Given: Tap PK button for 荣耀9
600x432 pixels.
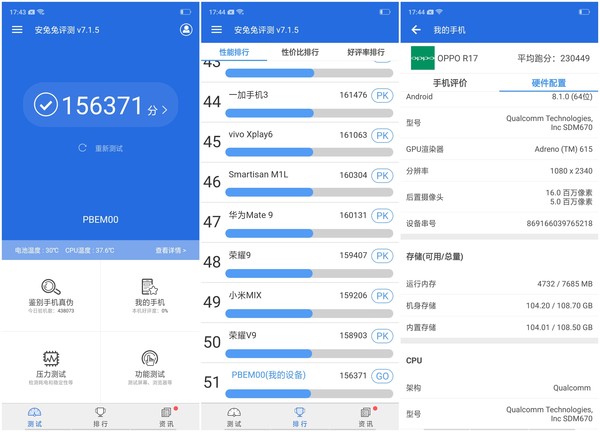Looking at the screenshot, I should pyautogui.click(x=382, y=256).
